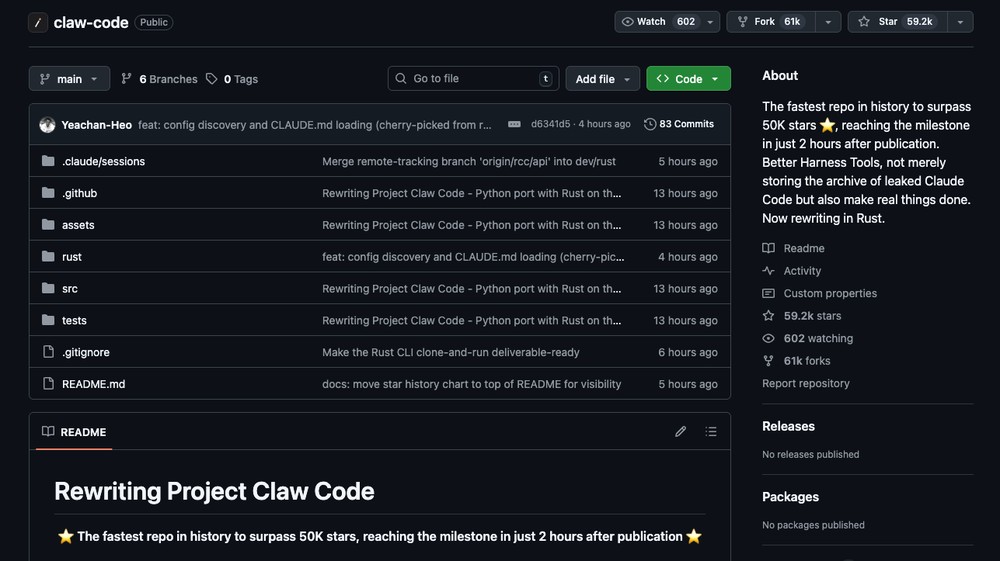
Task: Click the folder icon for .github
Action: click(48, 193)
